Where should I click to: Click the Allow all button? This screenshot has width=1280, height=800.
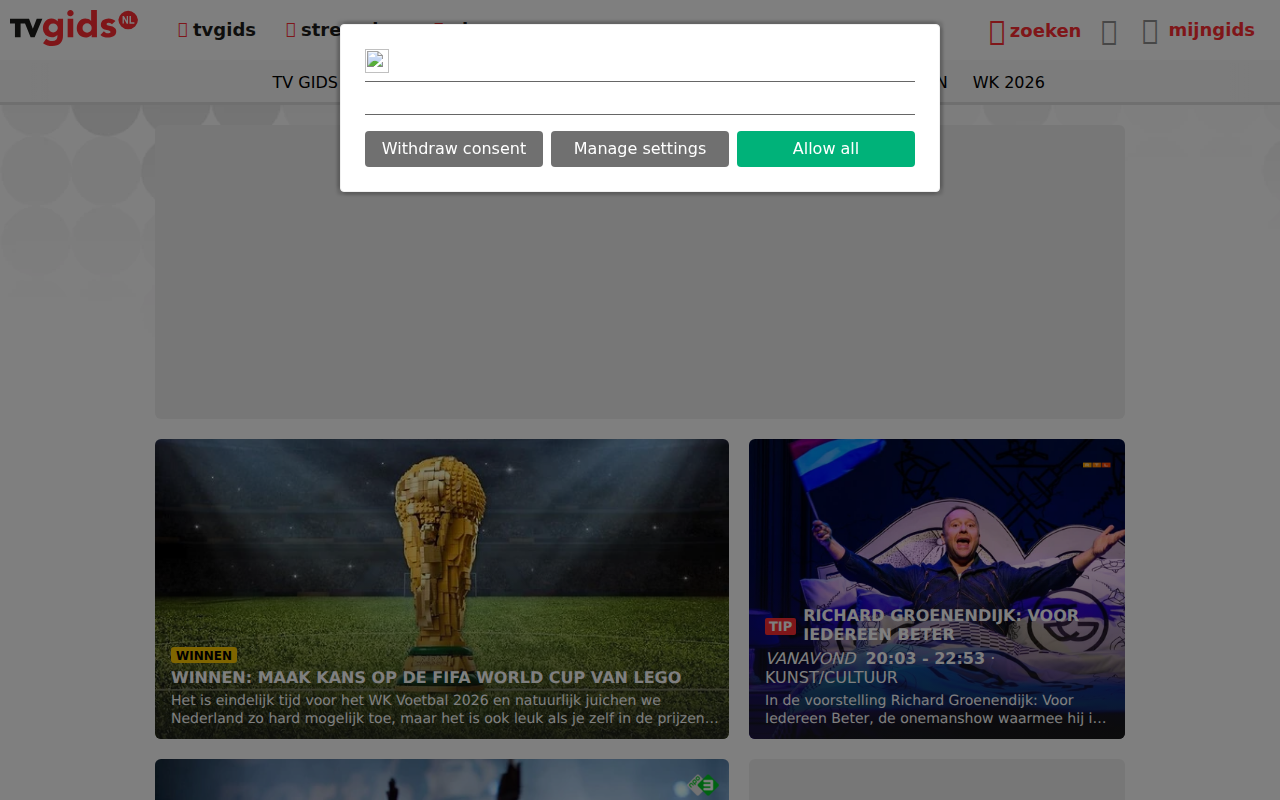pyautogui.click(x=825, y=149)
